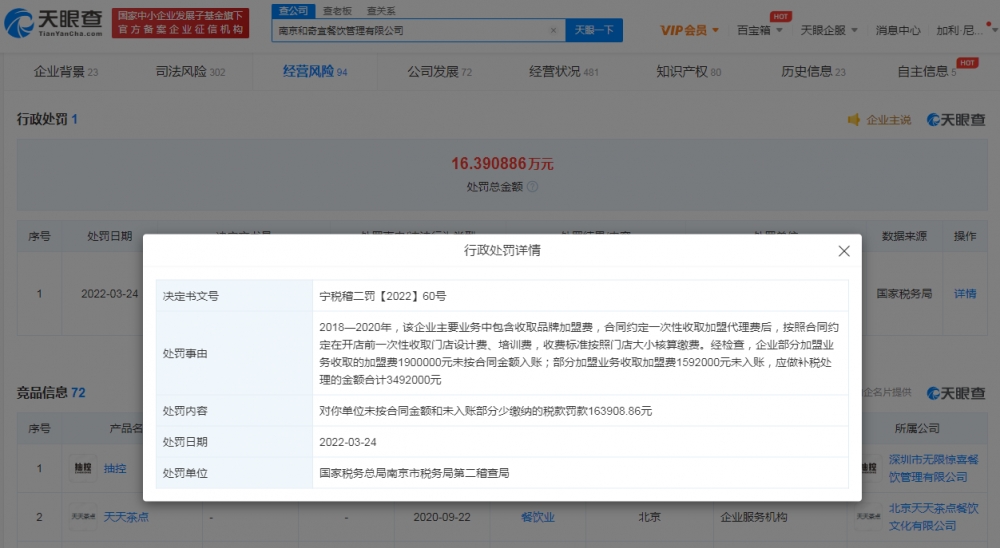Open the 北京天天茶点餐饮文化有限公司 company link

tap(933, 517)
